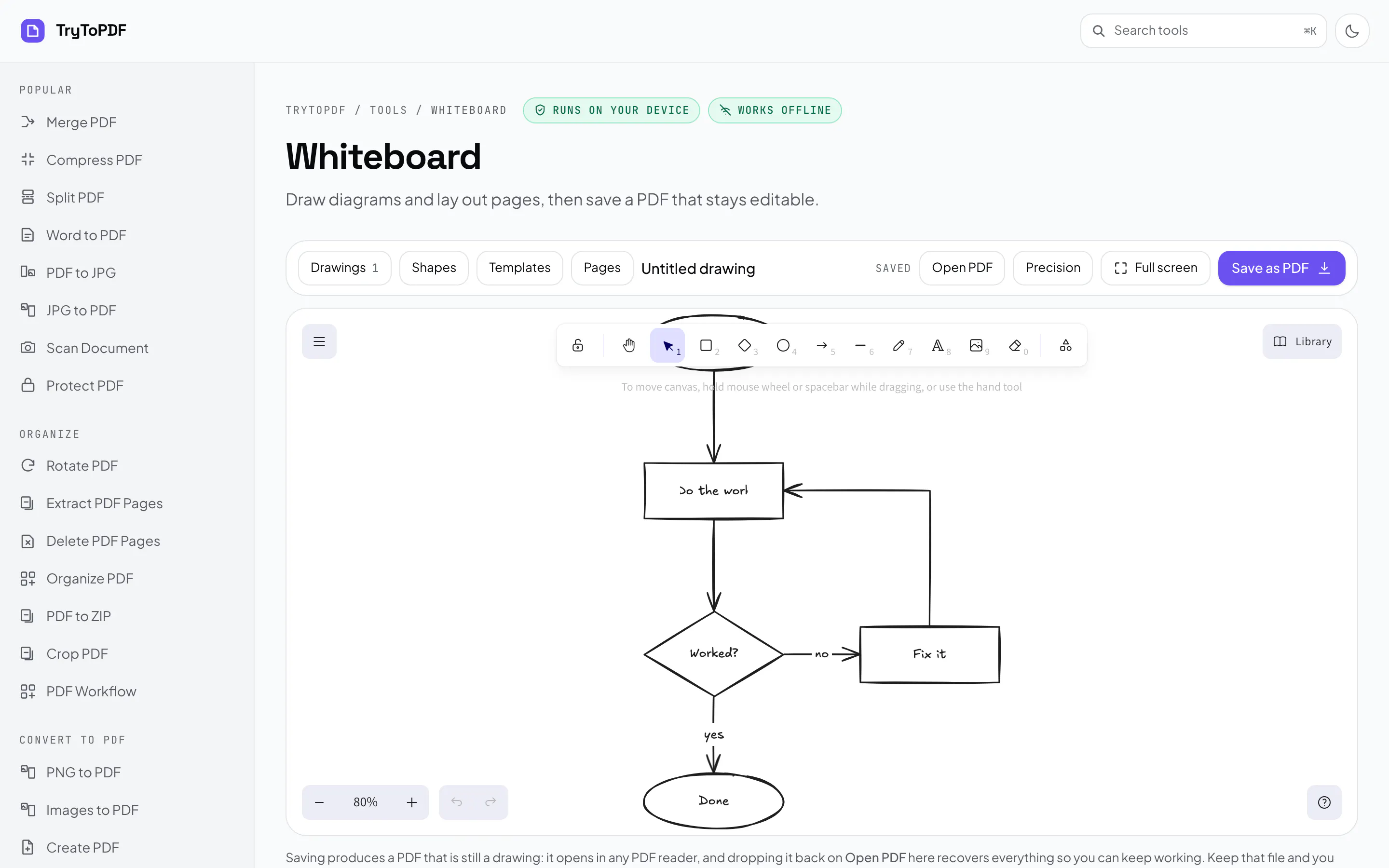Open the Library panel
This screenshot has width=1389, height=868.
click(x=1302, y=341)
